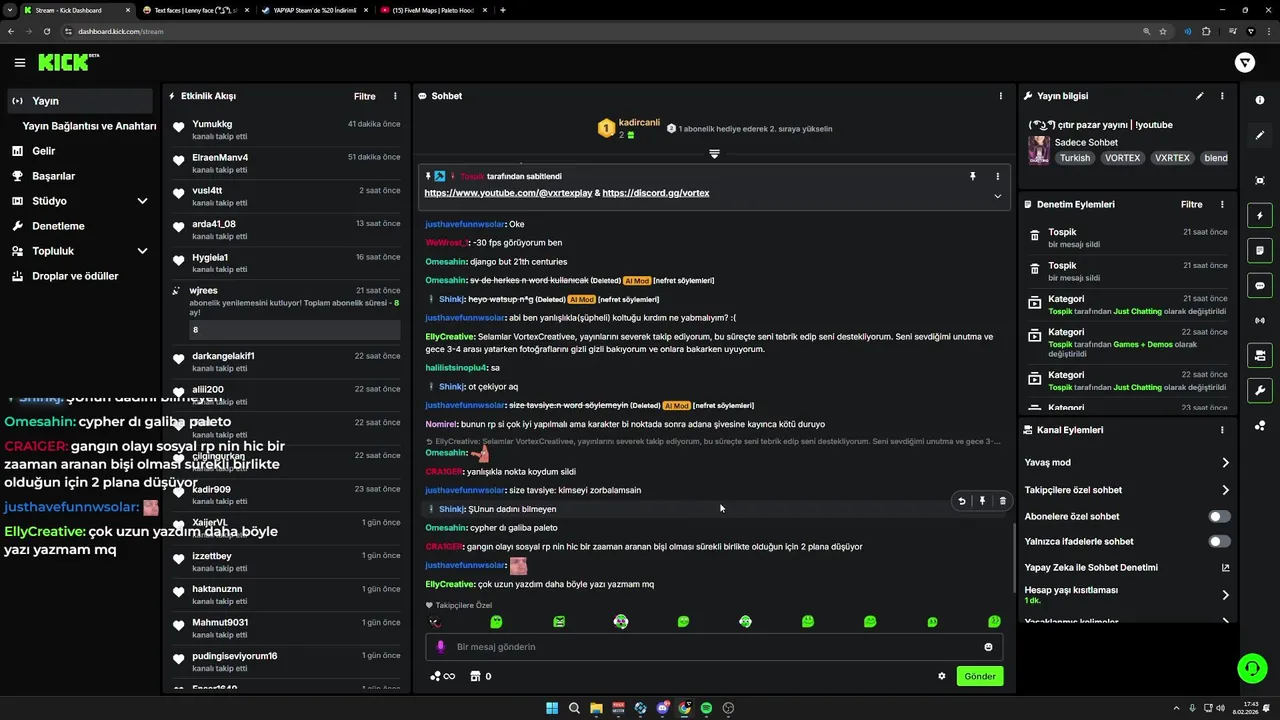Open the profile avatar menu top right
The image size is (1280, 720).
(x=1245, y=63)
